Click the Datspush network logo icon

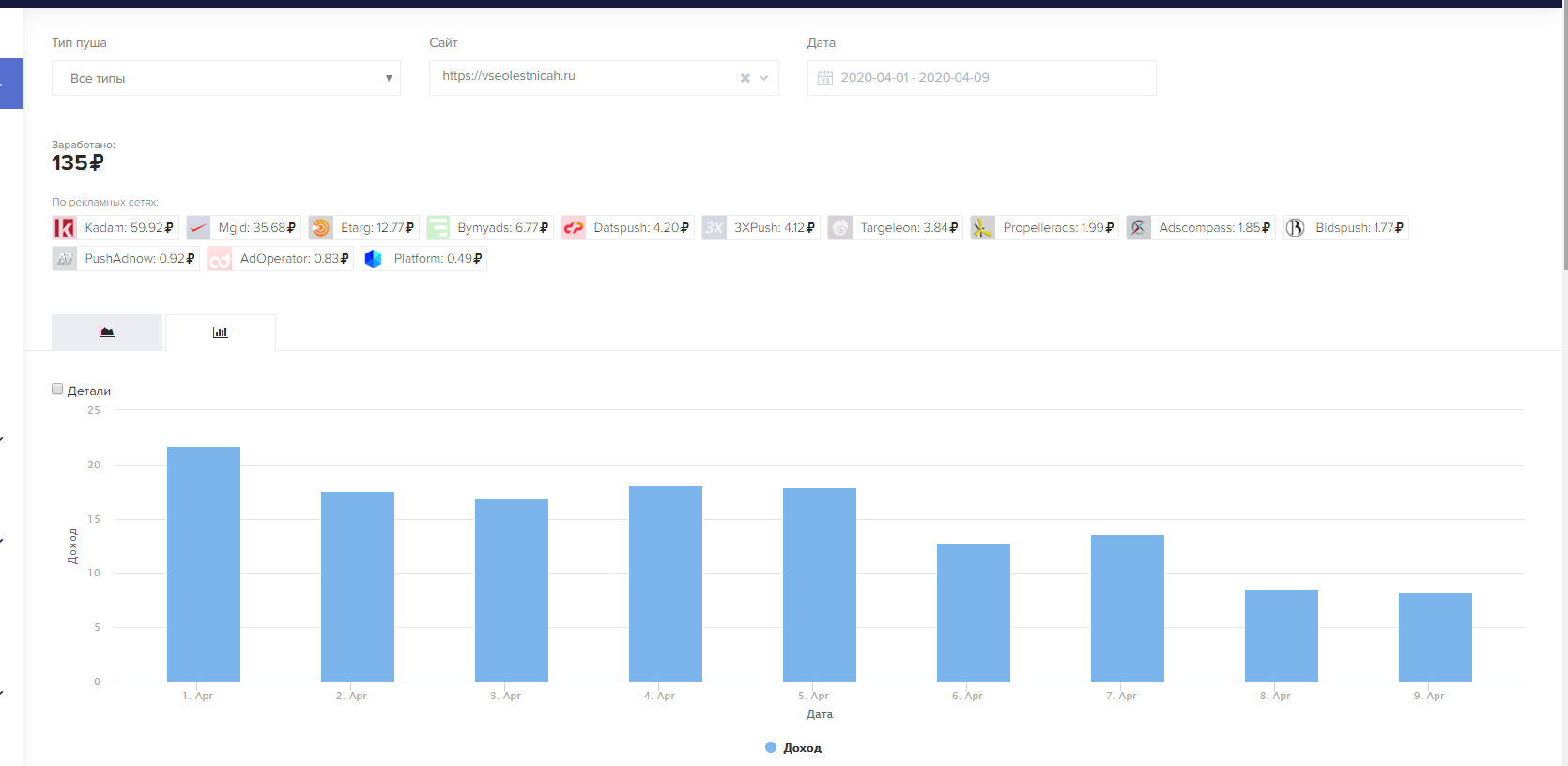(574, 228)
